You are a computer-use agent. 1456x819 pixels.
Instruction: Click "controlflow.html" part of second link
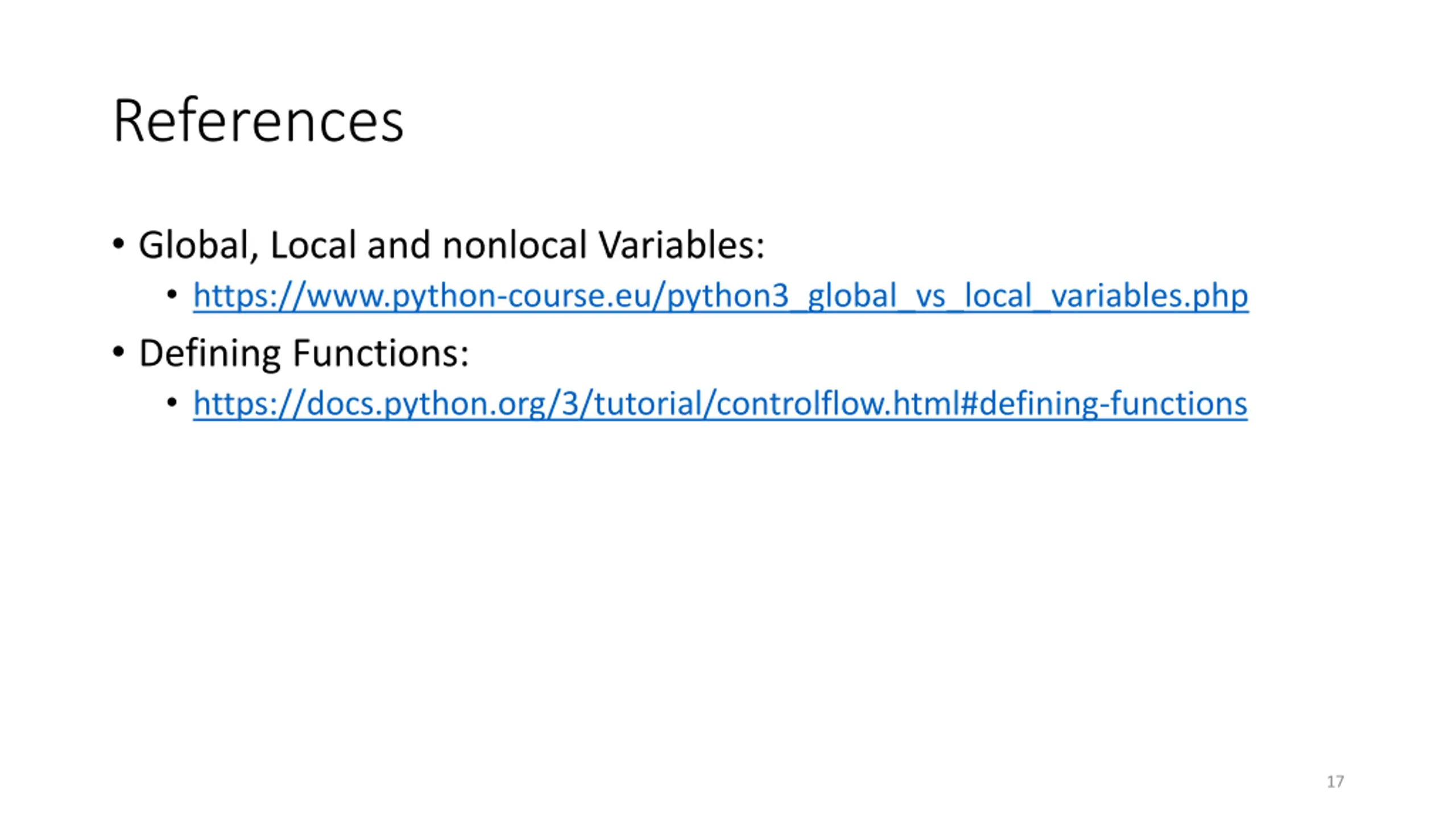tap(838, 403)
